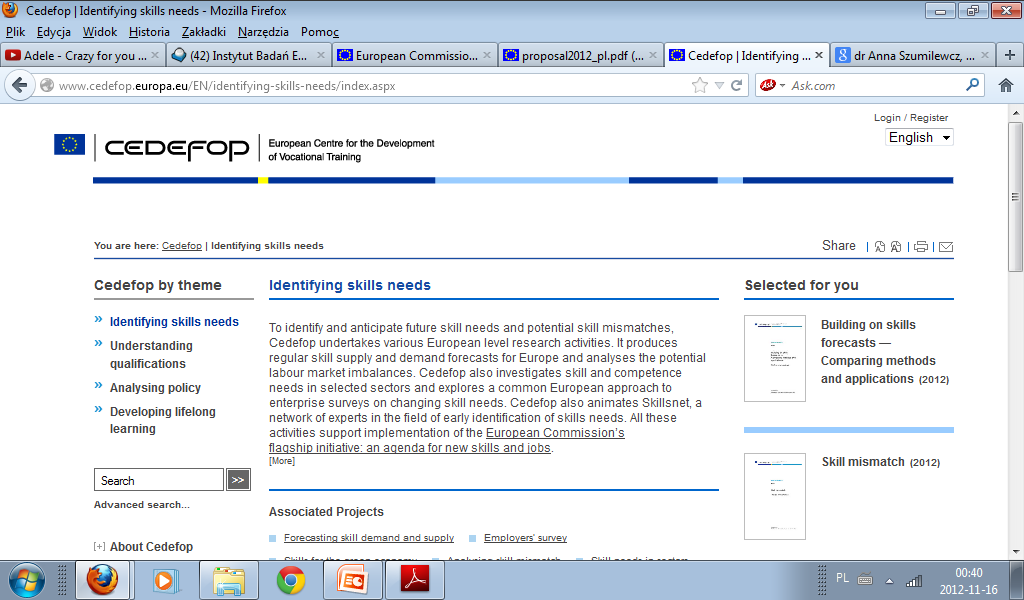Click the Cedefop breadcrumb link
This screenshot has width=1024, height=600.
182,245
